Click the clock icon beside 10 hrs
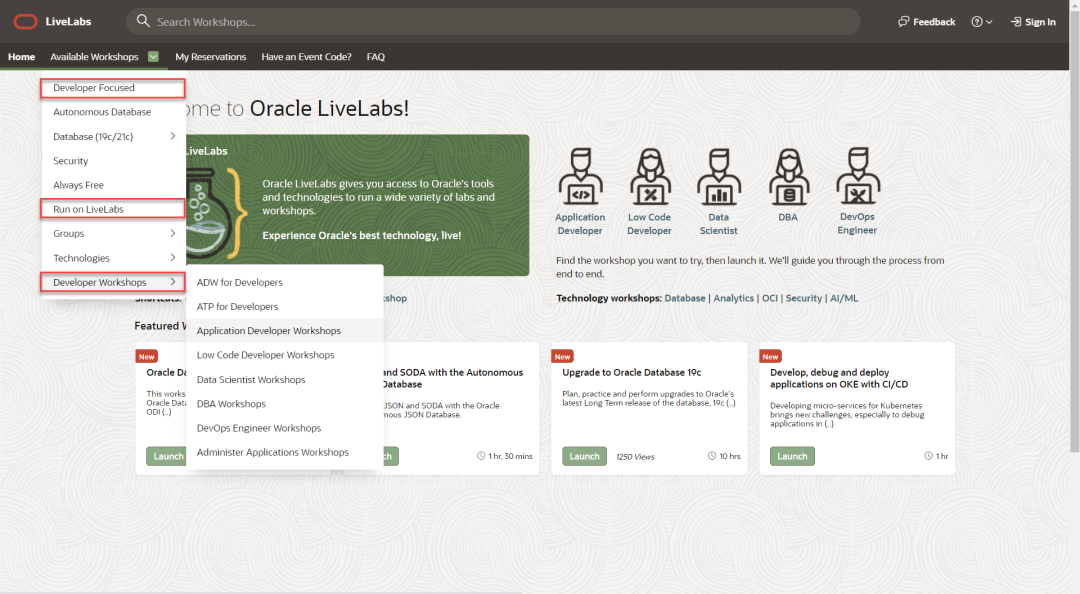Screen dimensions: 1080x594 (x=712, y=456)
